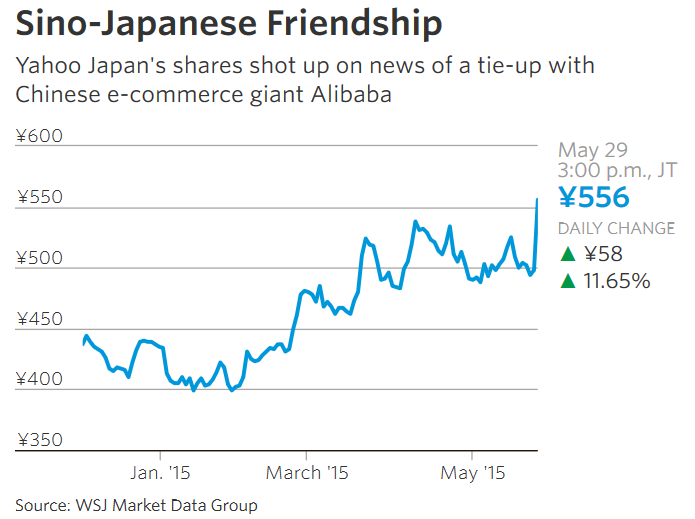
Task: Click the May 29 date label
Action: pos(592,150)
